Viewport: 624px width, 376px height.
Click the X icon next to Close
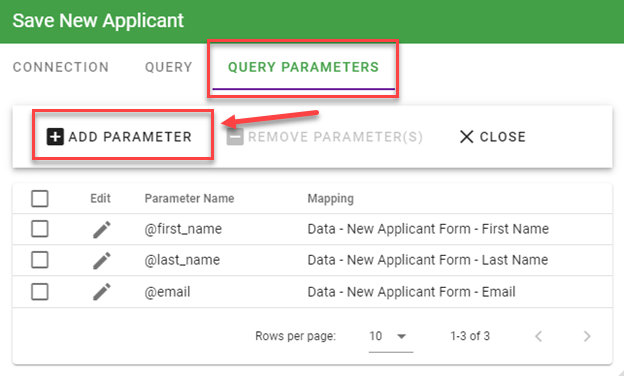click(x=466, y=137)
